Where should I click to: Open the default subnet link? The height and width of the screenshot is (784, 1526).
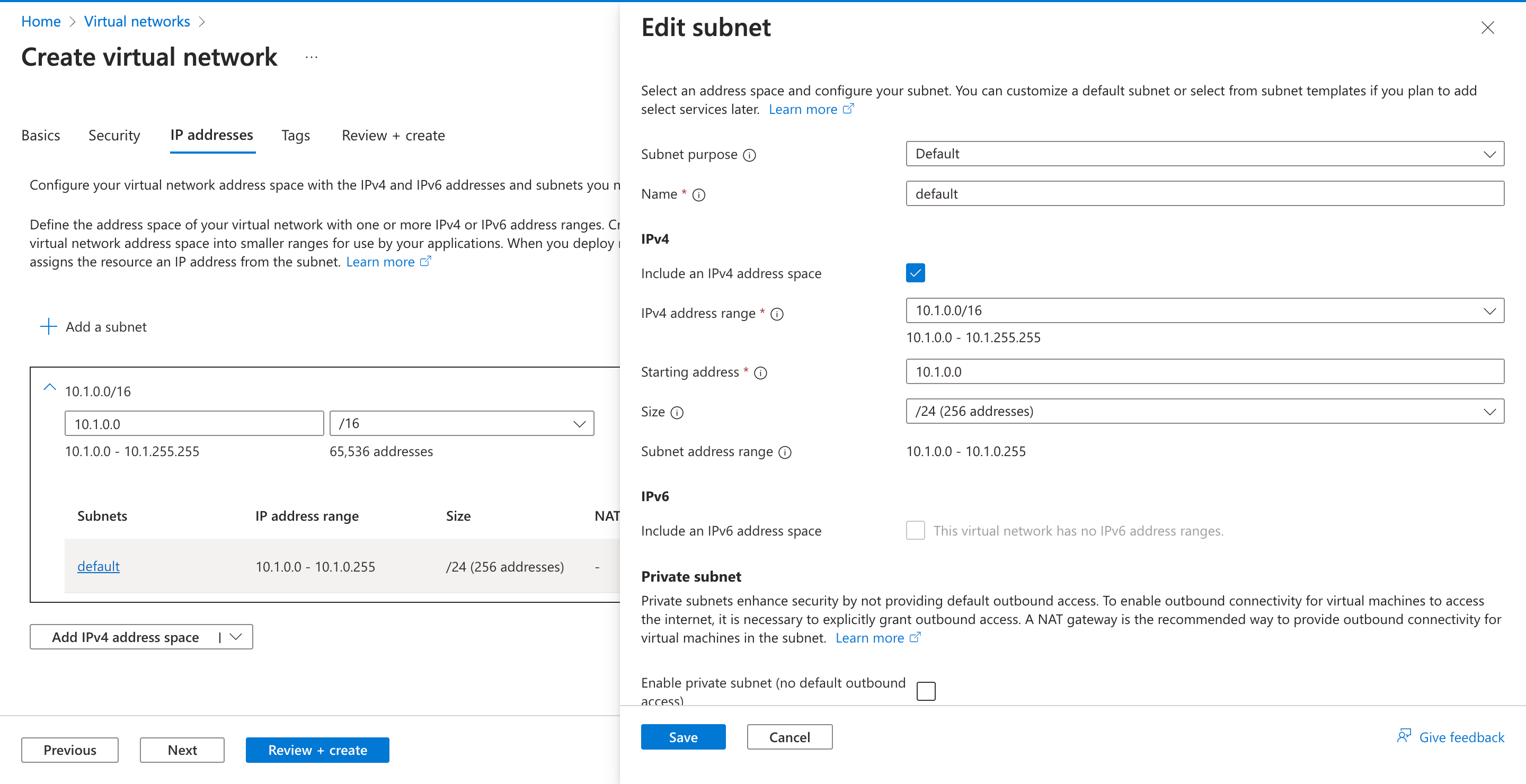97,566
